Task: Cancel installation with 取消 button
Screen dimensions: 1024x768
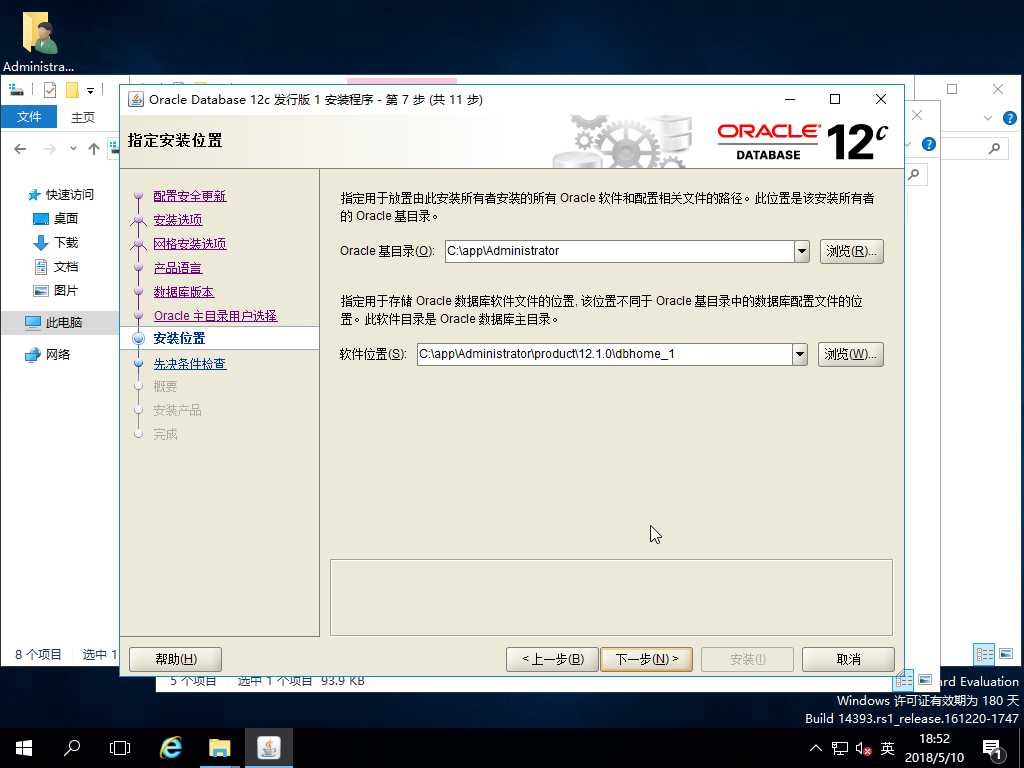Action: pos(848,660)
